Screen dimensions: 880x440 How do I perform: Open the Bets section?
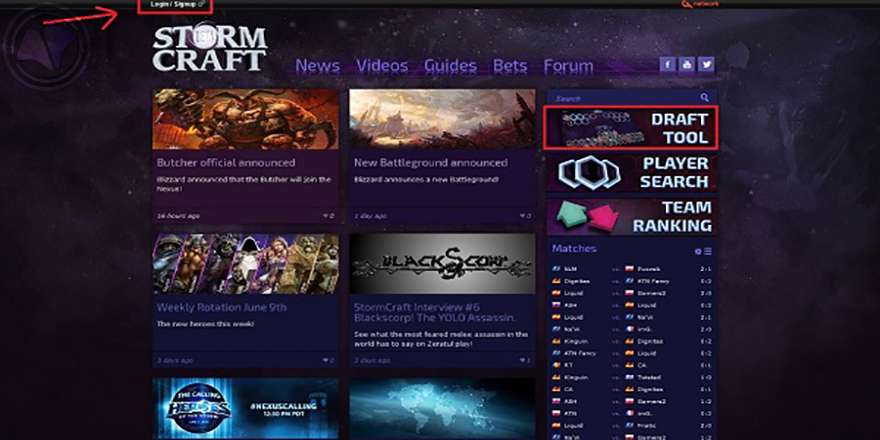(510, 66)
